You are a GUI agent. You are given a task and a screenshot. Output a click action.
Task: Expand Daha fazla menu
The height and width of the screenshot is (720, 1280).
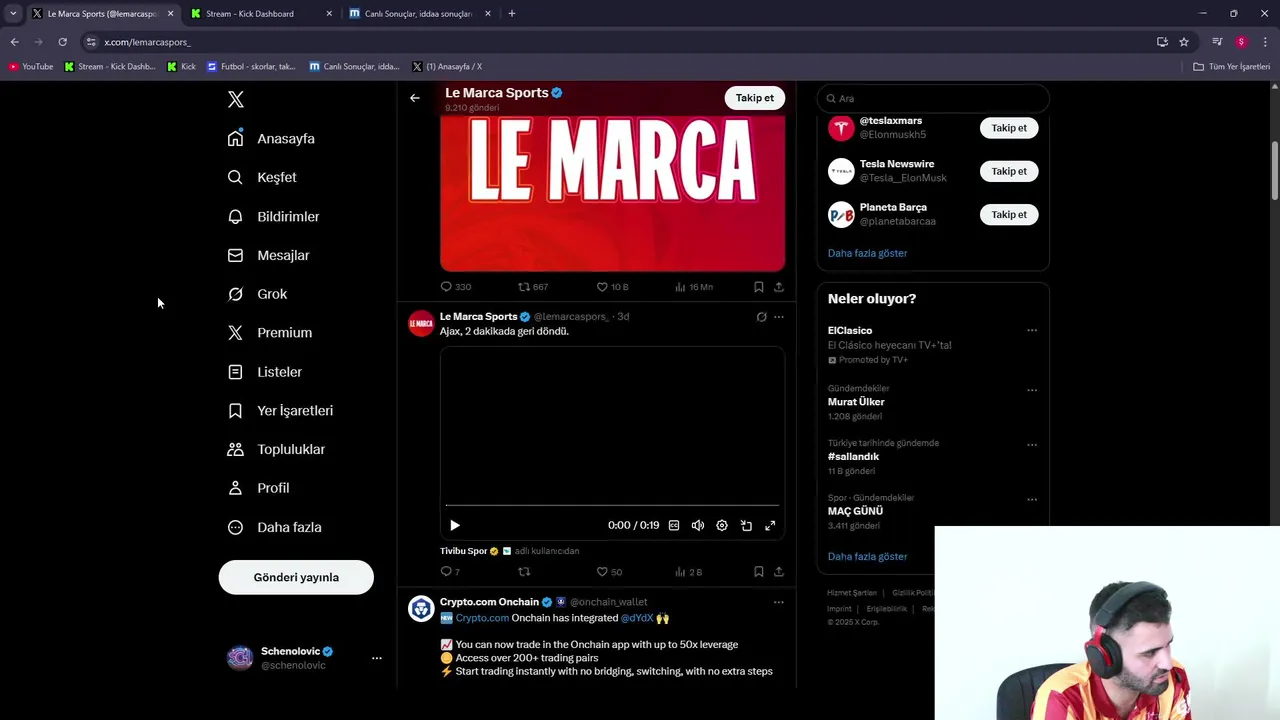(274, 527)
